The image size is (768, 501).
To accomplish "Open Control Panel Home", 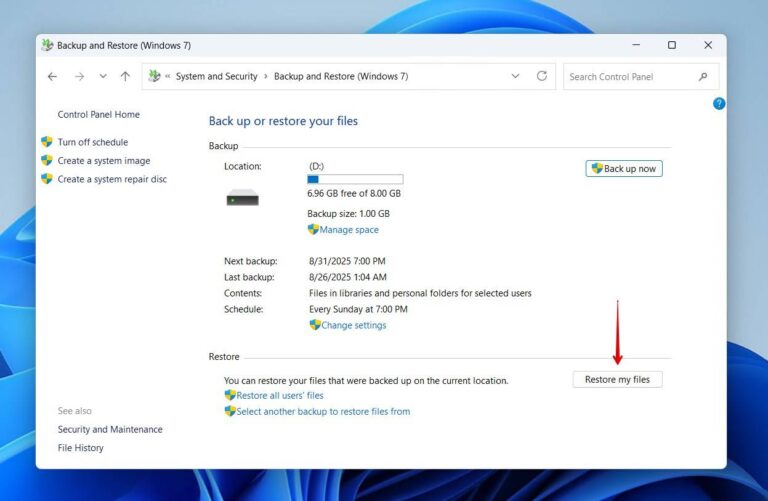I will click(x=98, y=115).
